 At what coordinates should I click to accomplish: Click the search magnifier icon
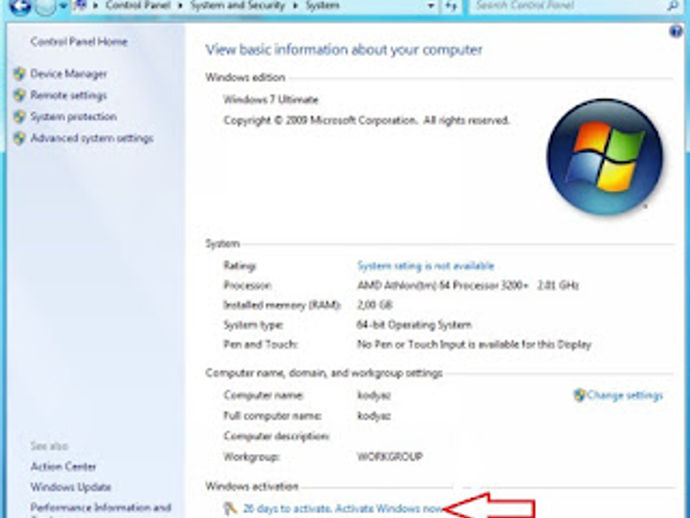pyautogui.click(x=673, y=6)
